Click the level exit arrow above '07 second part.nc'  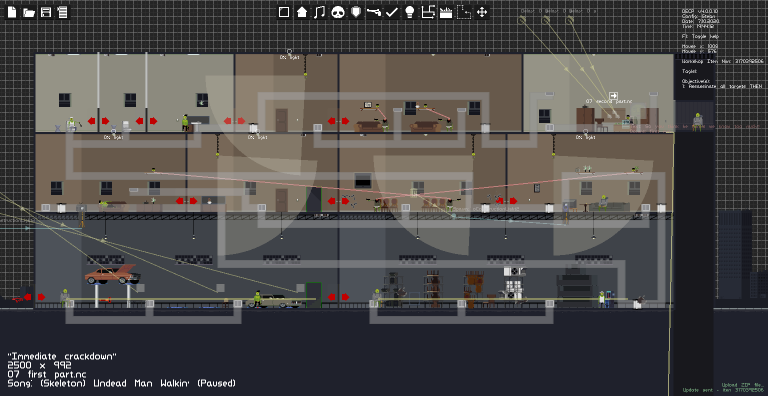[x=613, y=96]
